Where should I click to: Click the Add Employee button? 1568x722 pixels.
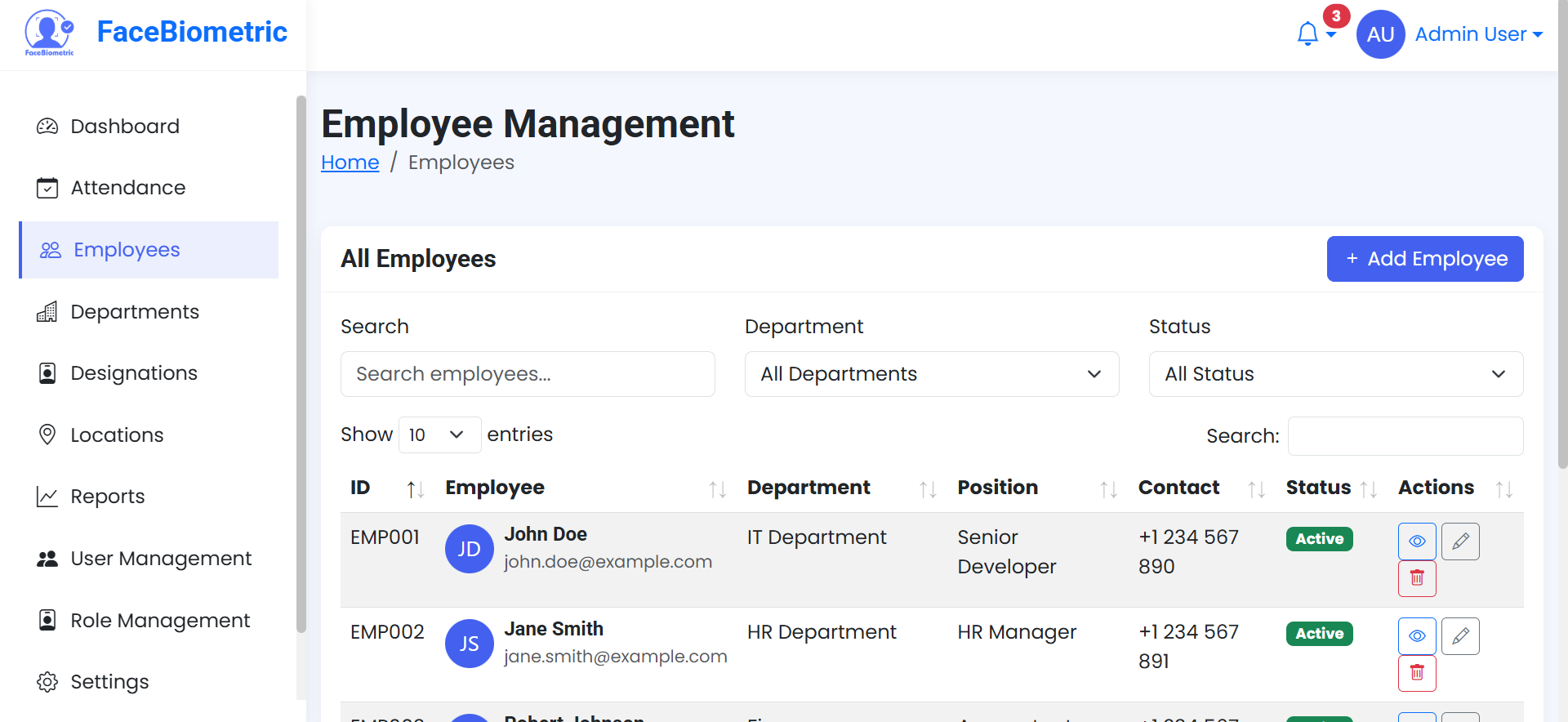1425,259
